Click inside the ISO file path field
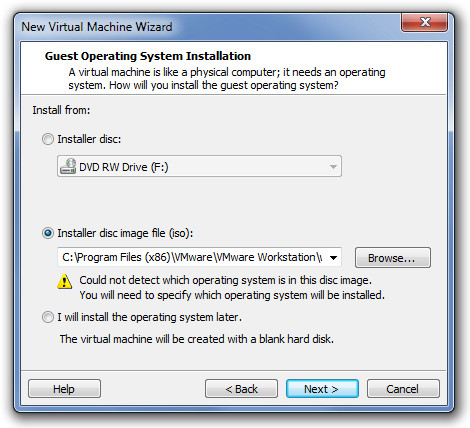 [x=192, y=257]
